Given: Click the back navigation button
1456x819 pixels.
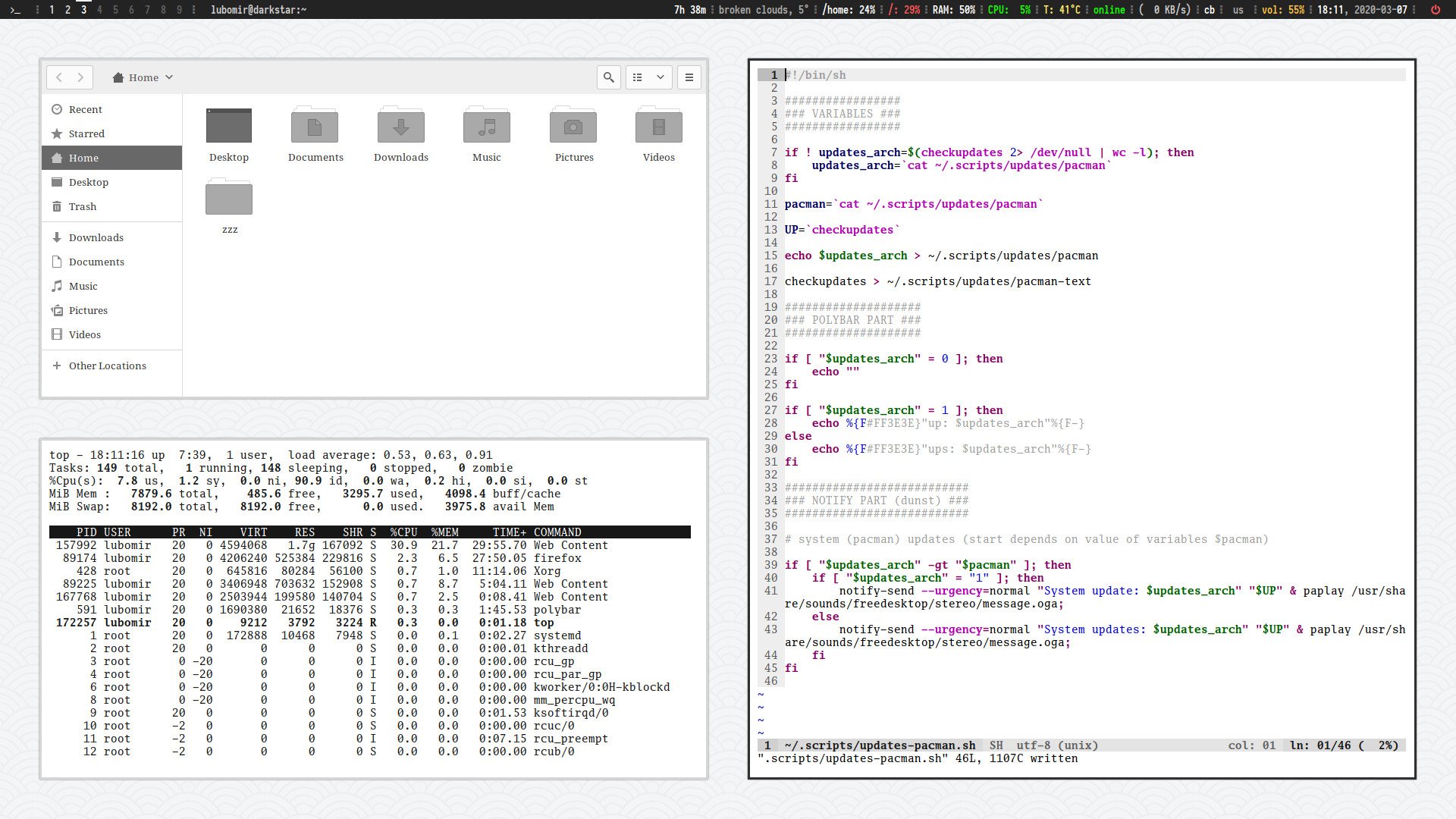Looking at the screenshot, I should coord(59,77).
